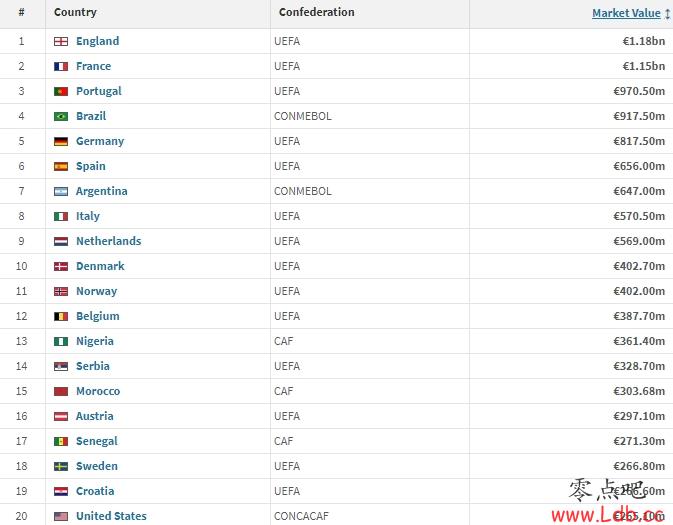Open the Senegal country link
The height and width of the screenshot is (525, 673).
97,441
